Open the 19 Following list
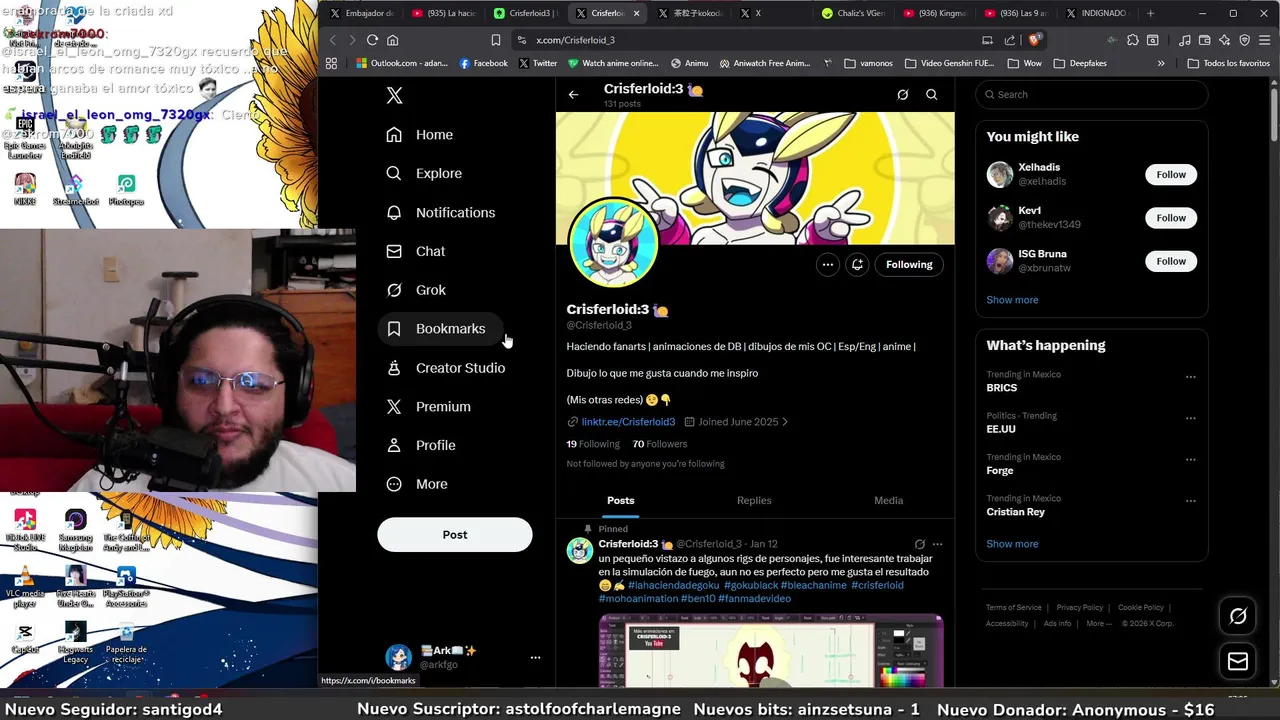This screenshot has width=1280, height=720. (x=593, y=444)
